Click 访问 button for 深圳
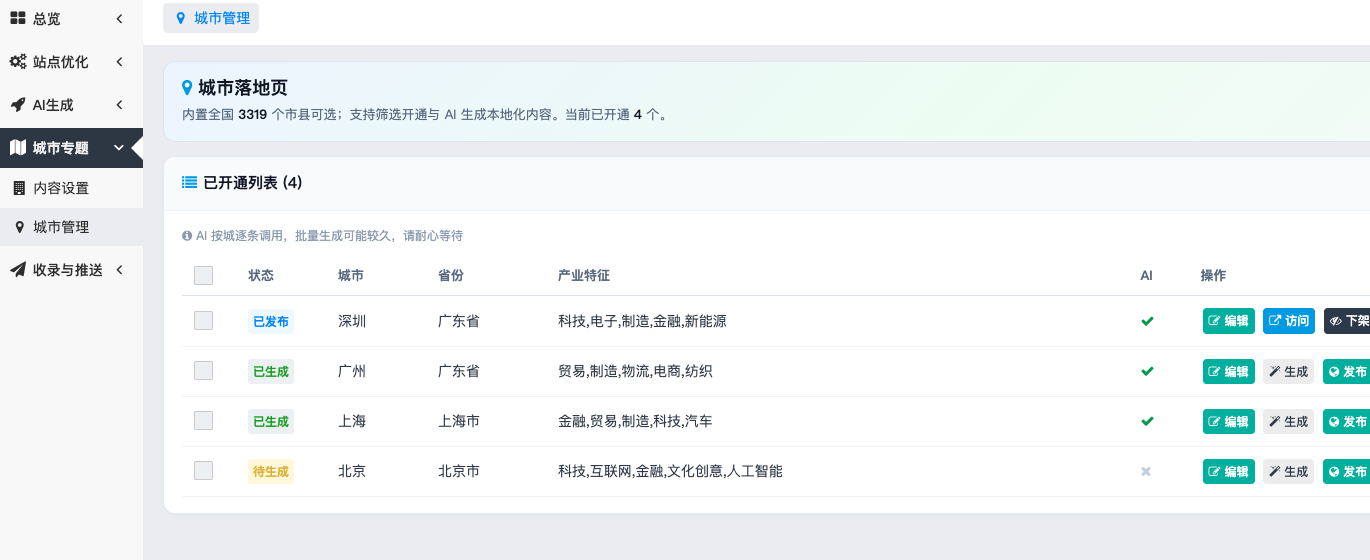Screen dimensions: 1370x560 point(1289,321)
